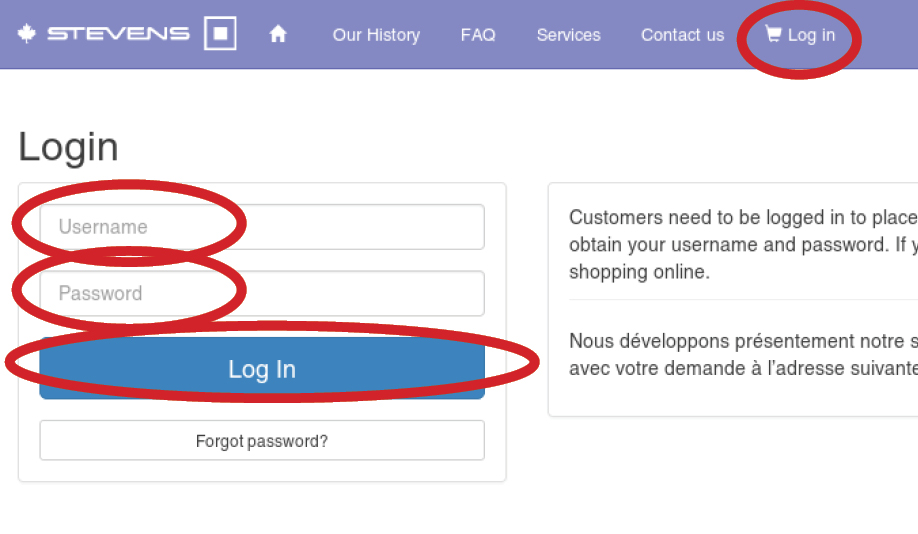
Task: Click the 'avec votre demande' text line
Action: tap(744, 368)
